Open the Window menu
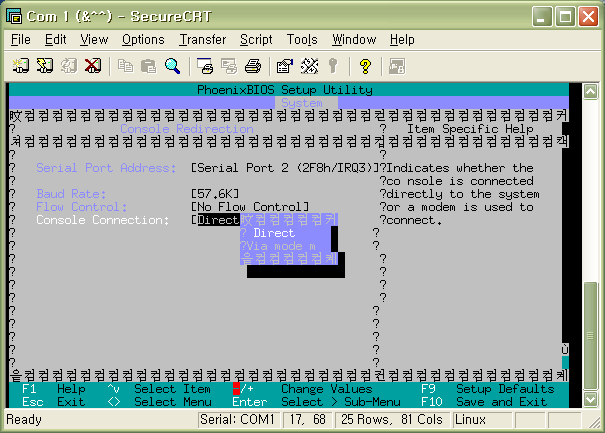The image size is (605, 433). coord(354,39)
